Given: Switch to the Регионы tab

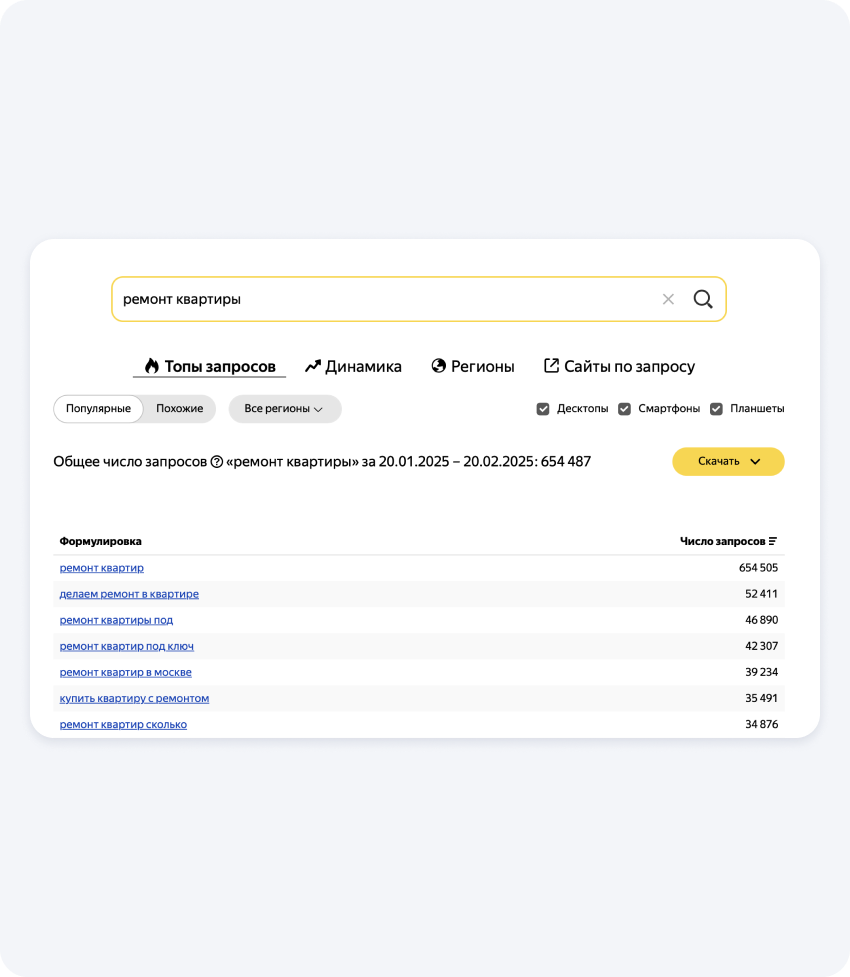Looking at the screenshot, I should click(x=482, y=367).
